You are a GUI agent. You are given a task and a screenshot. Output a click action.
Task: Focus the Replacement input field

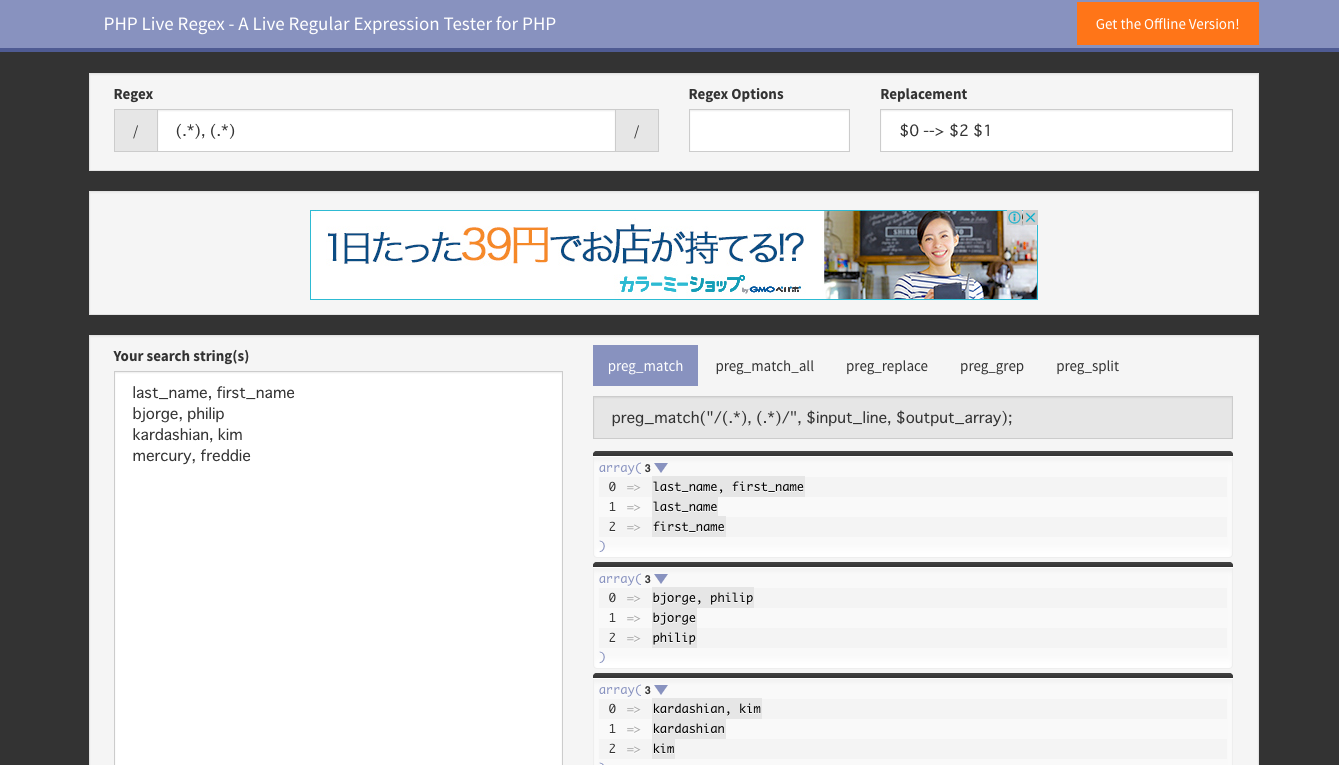[1056, 131]
